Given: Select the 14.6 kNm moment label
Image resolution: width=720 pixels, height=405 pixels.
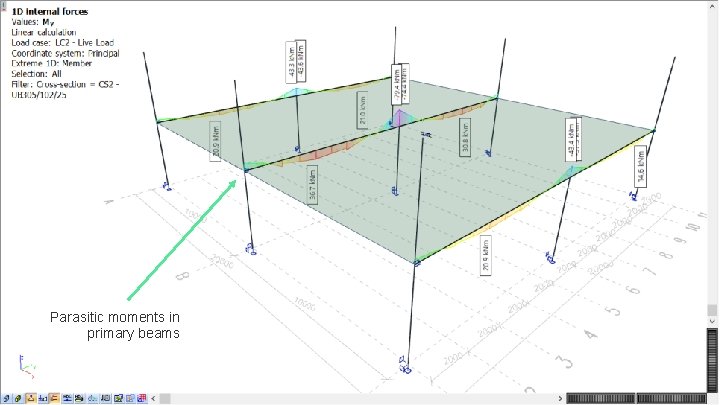Looking at the screenshot, I should pos(641,166).
